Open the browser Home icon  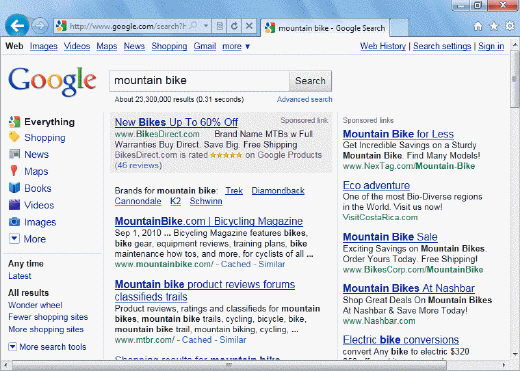pos(478,26)
